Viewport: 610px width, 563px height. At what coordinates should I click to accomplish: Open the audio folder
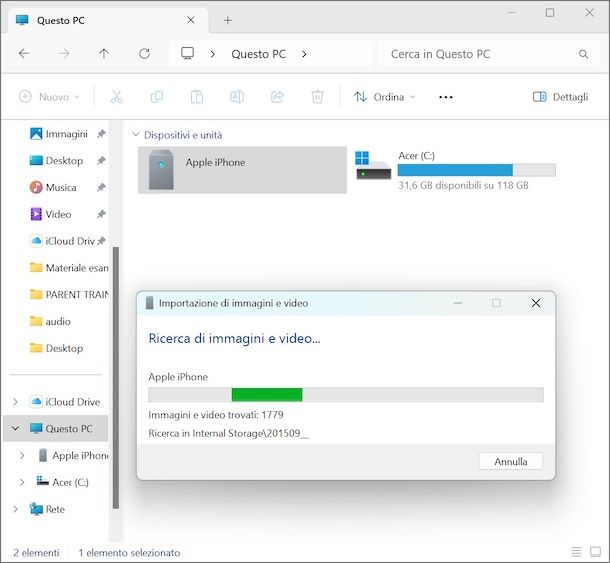tap(50, 321)
